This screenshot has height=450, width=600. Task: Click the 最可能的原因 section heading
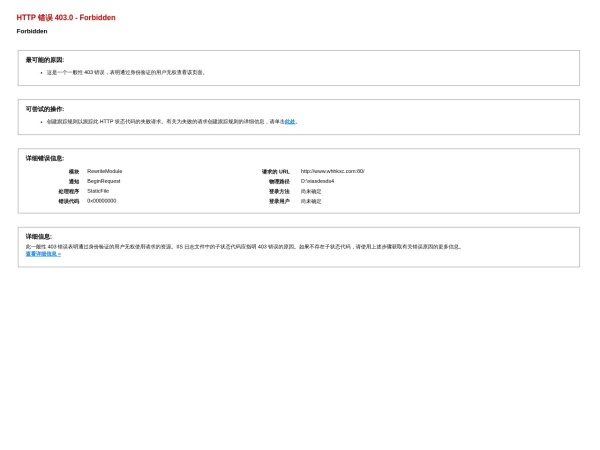tap(45, 60)
